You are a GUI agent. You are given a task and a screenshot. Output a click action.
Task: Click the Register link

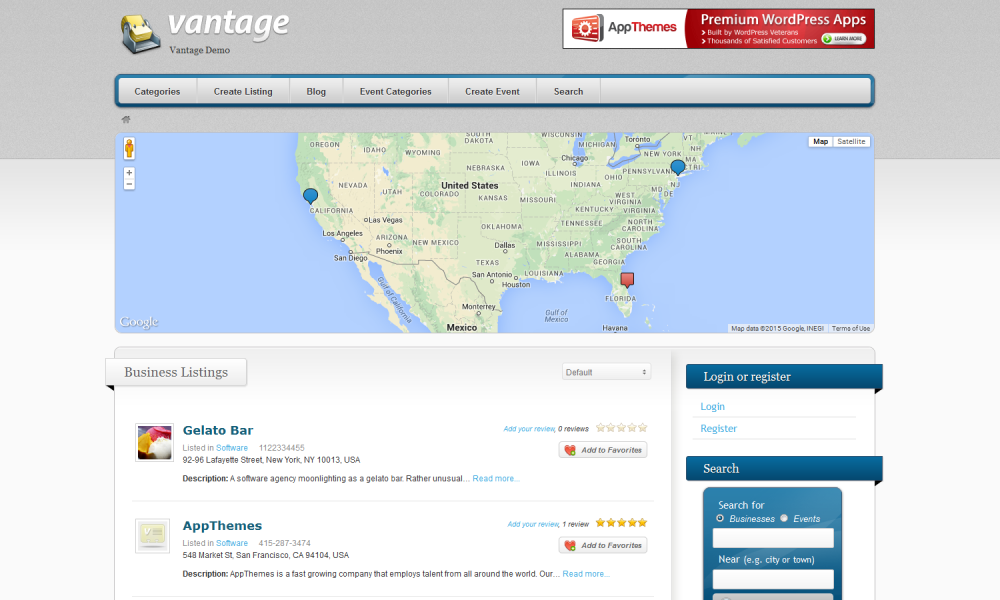719,428
